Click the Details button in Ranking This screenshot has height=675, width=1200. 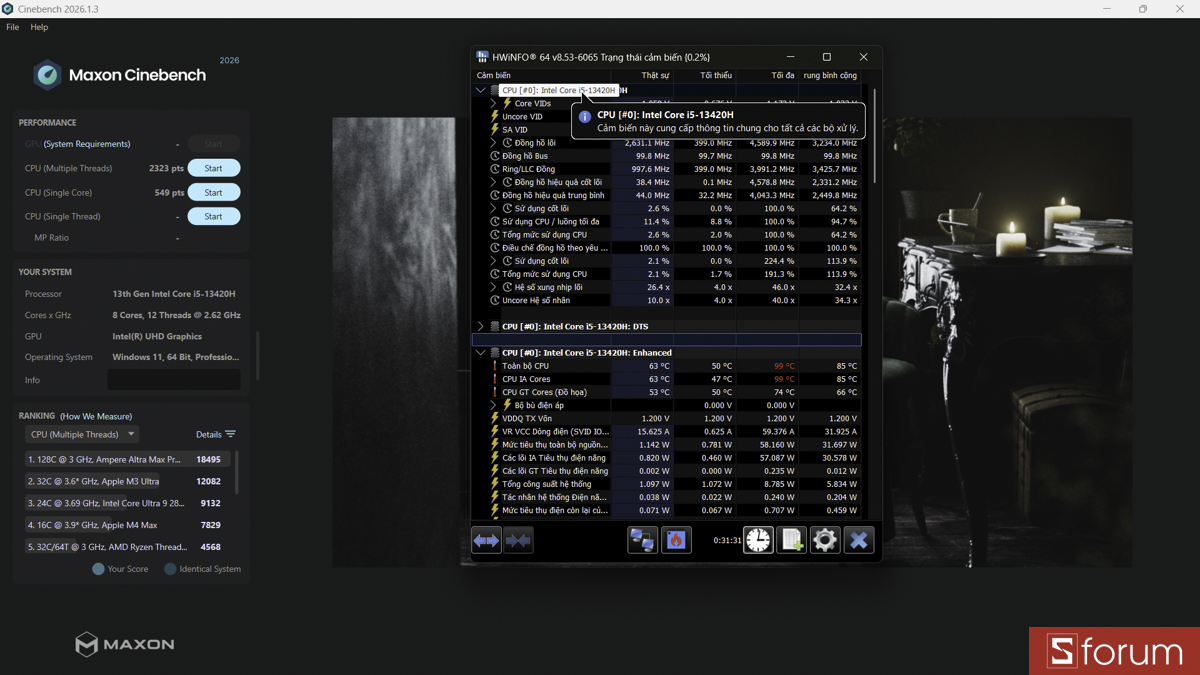[216, 434]
